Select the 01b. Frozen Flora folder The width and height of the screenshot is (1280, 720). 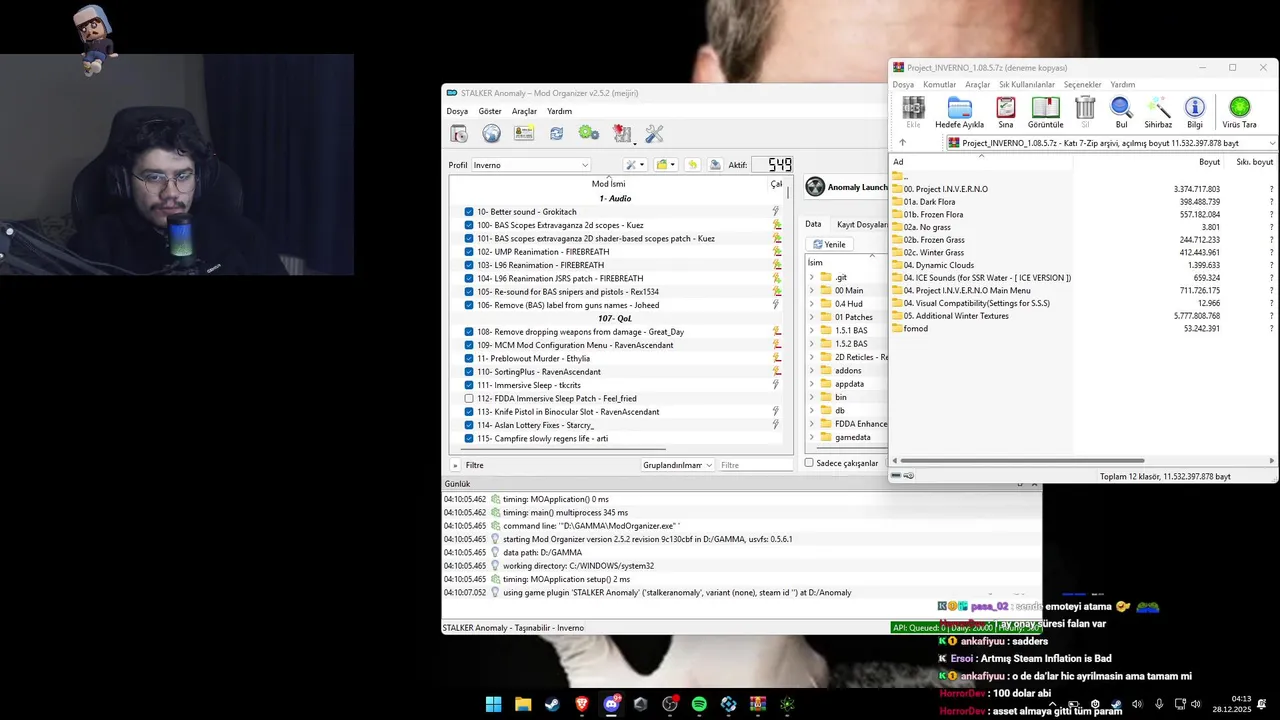(x=933, y=215)
